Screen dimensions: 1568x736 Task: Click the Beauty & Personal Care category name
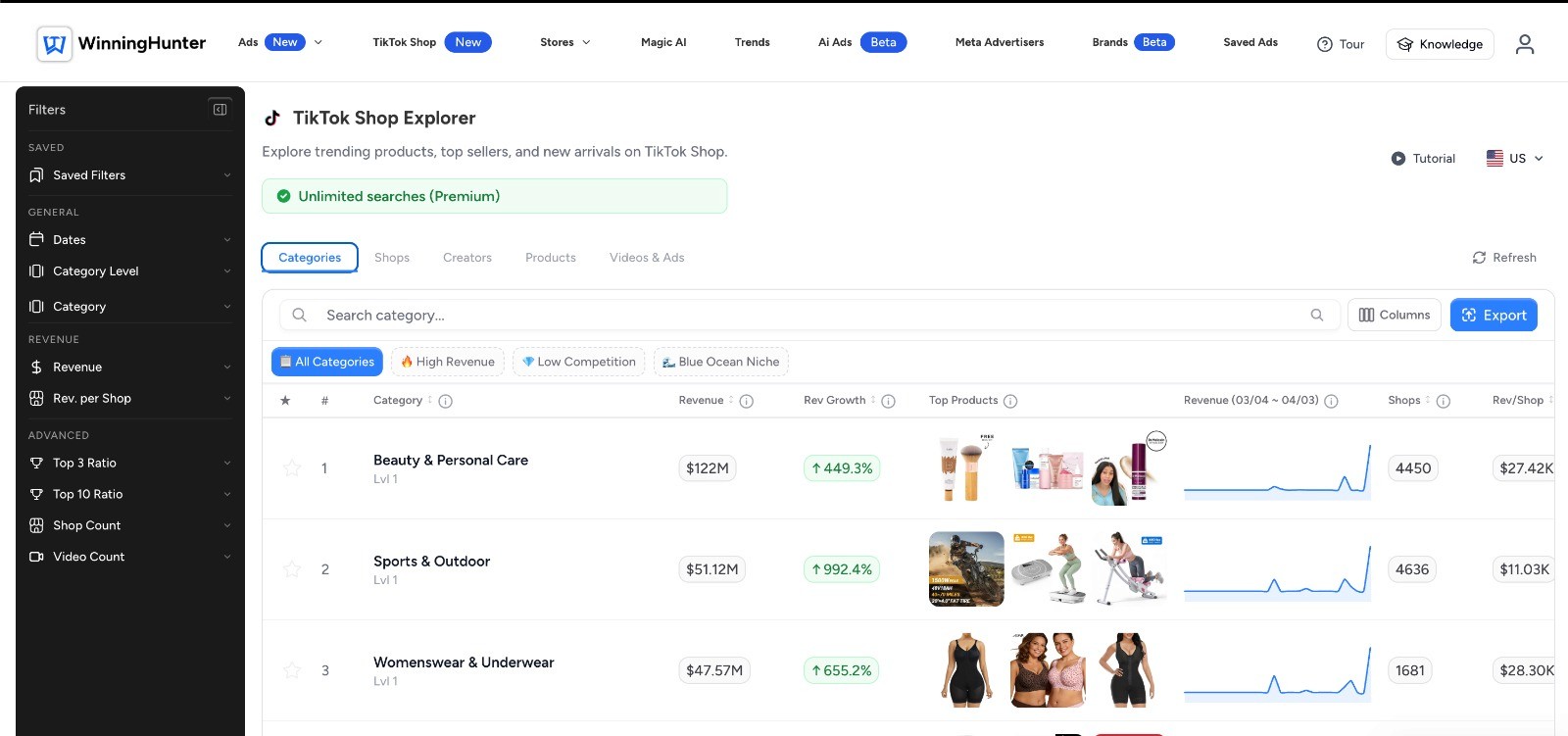pyautogui.click(x=451, y=461)
